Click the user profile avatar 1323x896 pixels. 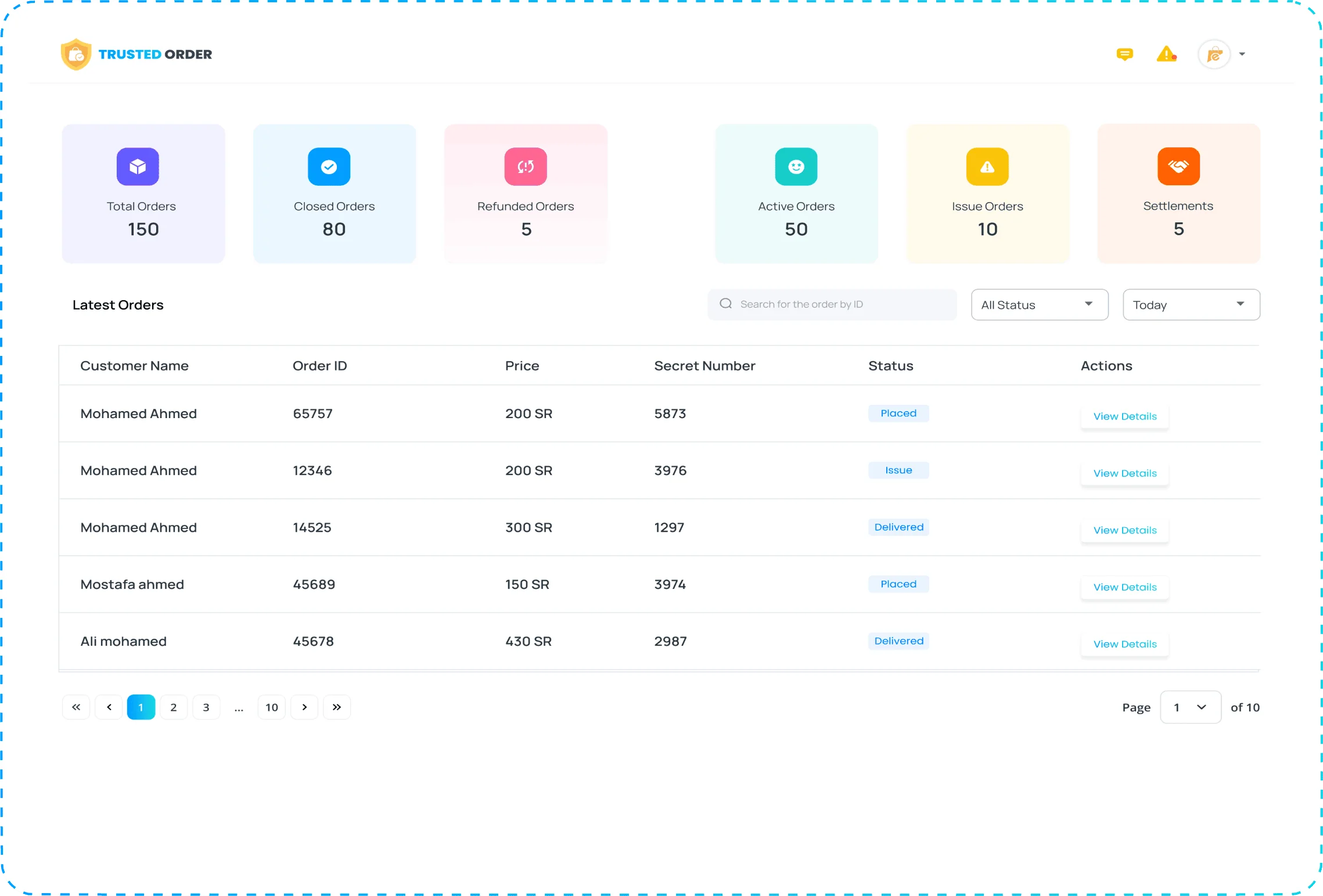click(1214, 55)
